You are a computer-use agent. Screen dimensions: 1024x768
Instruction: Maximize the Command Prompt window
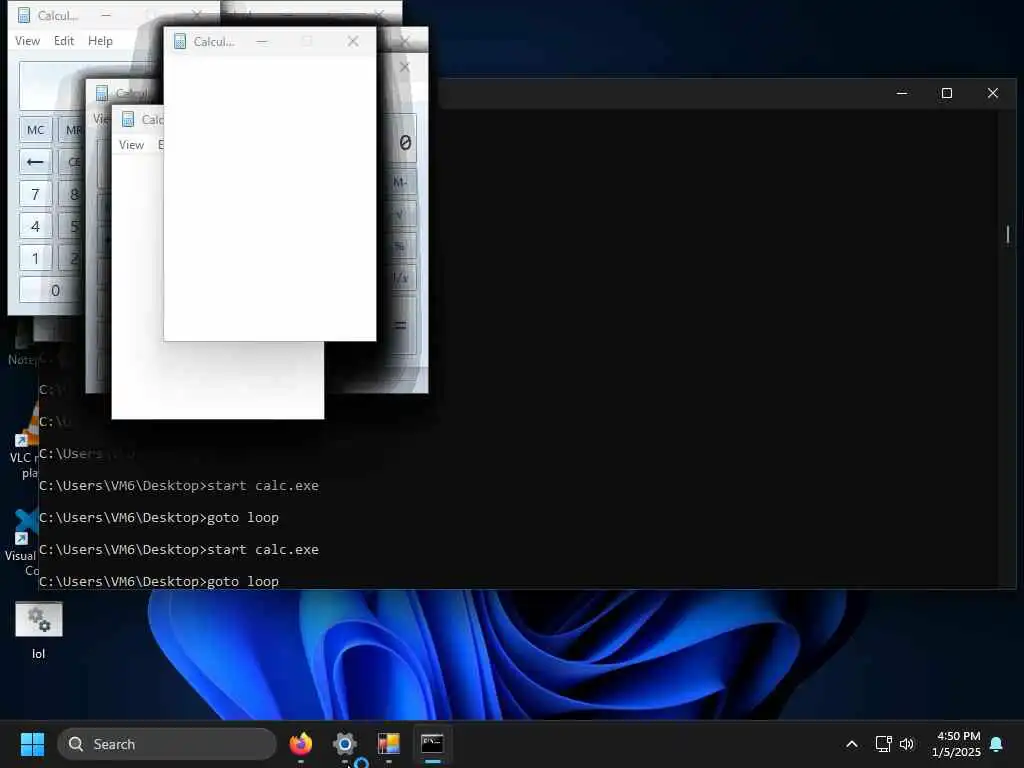tap(946, 93)
